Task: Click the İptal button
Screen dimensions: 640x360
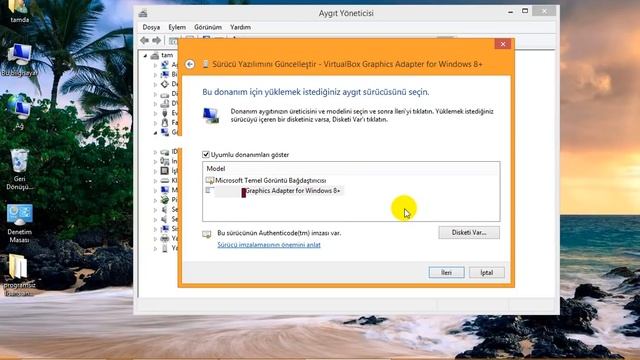Action: (487, 273)
